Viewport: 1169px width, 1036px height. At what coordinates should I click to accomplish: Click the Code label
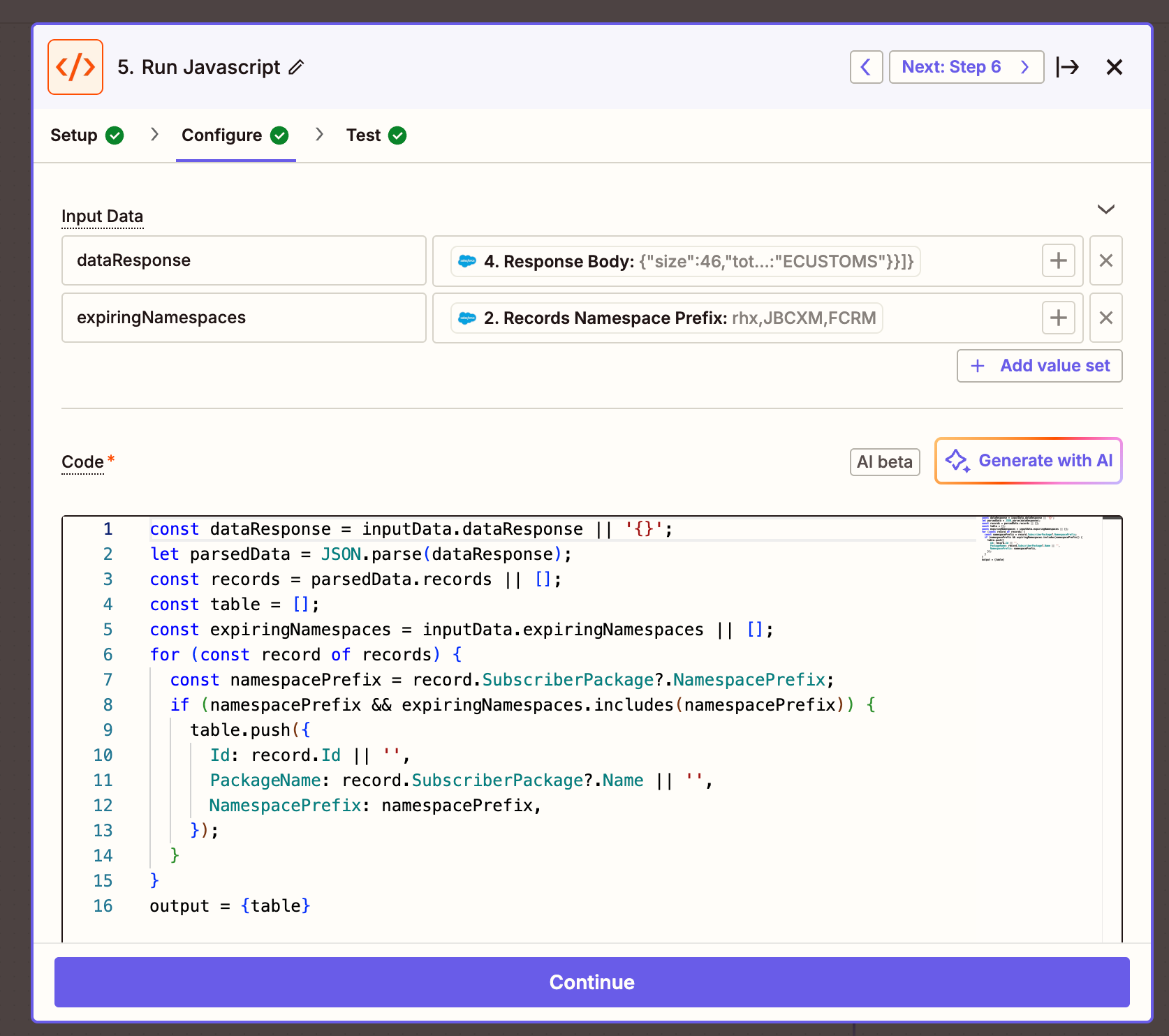point(82,462)
